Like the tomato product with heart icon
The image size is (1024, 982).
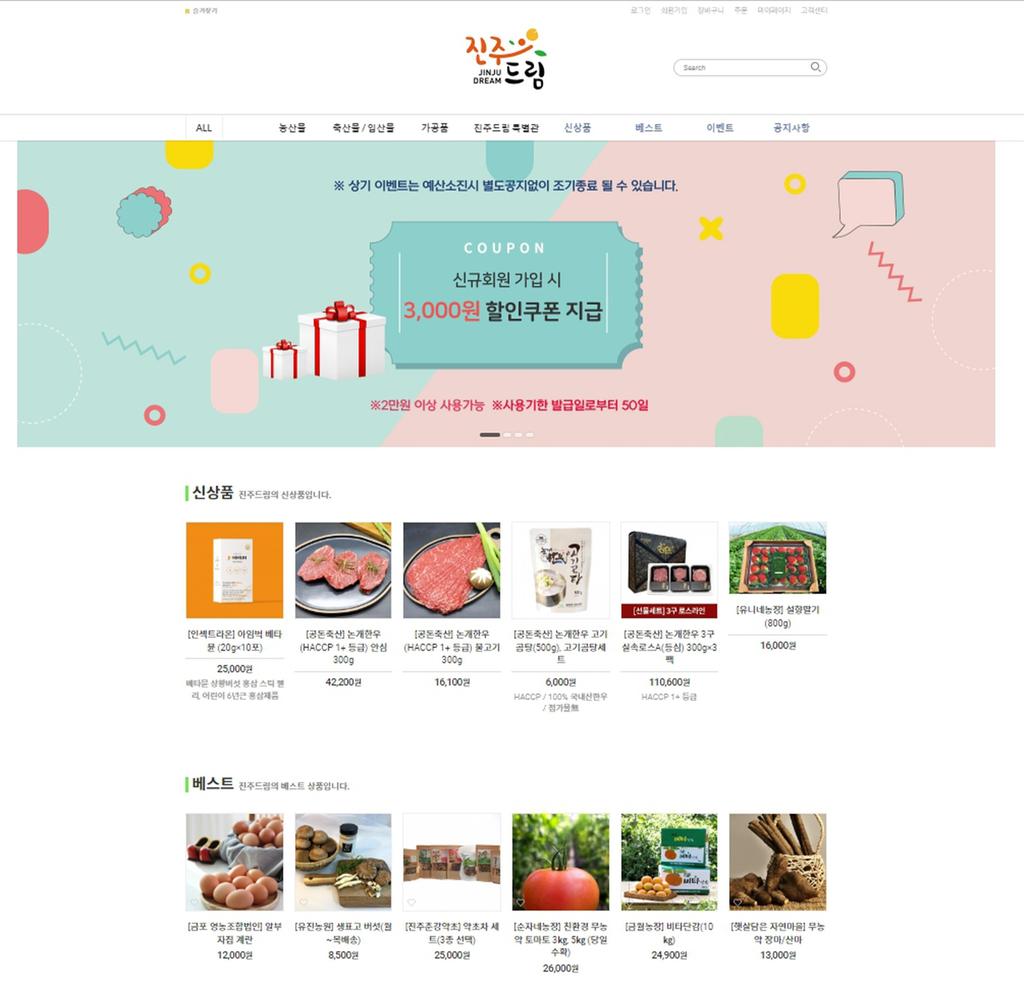(520, 902)
